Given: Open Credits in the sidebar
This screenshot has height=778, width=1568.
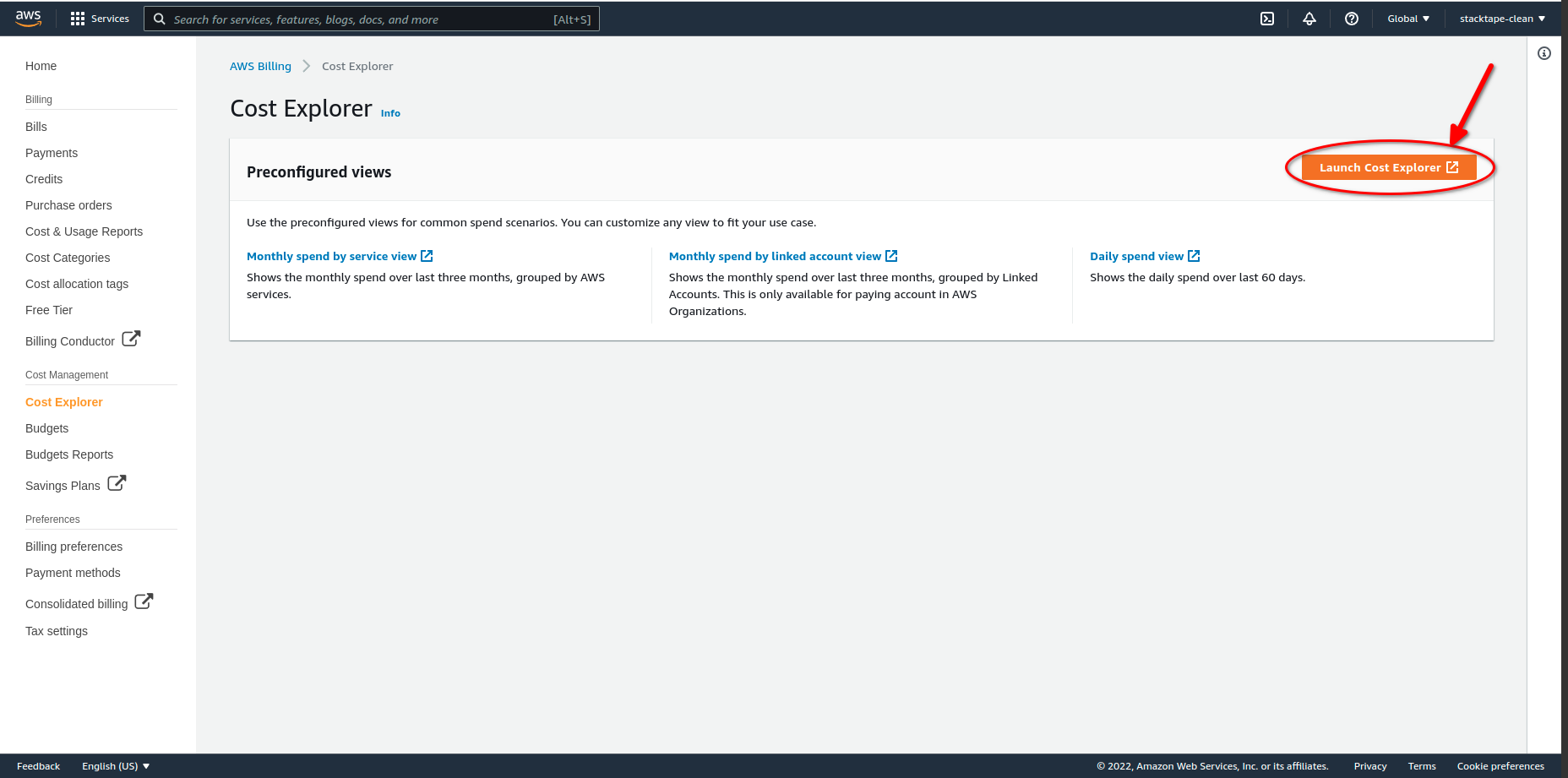Looking at the screenshot, I should pyautogui.click(x=44, y=179).
